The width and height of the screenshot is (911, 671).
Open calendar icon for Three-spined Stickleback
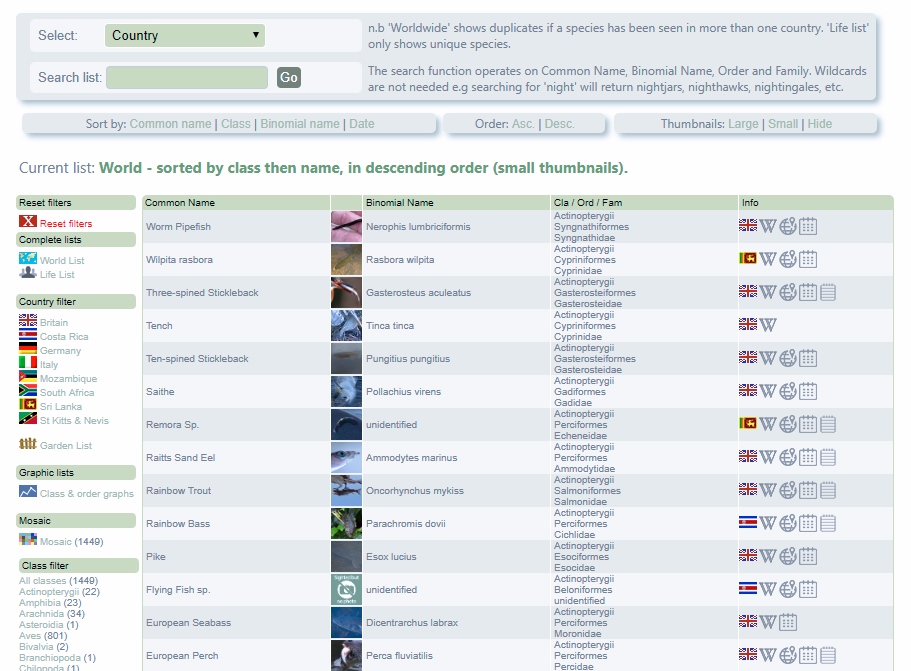808,293
